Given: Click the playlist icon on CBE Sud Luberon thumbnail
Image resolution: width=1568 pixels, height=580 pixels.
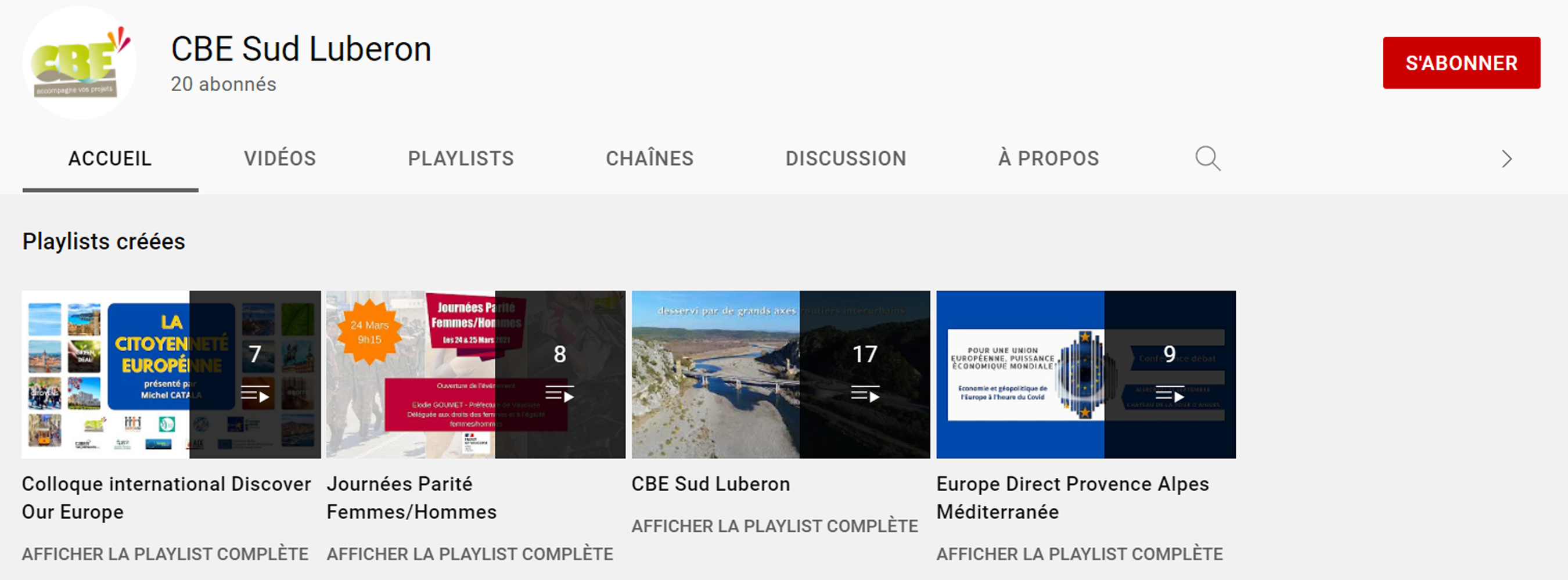Looking at the screenshot, I should [865, 395].
